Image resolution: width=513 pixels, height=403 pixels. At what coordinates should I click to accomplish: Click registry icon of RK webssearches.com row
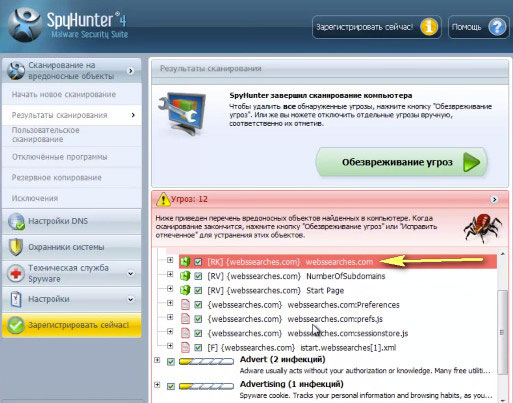(x=185, y=262)
